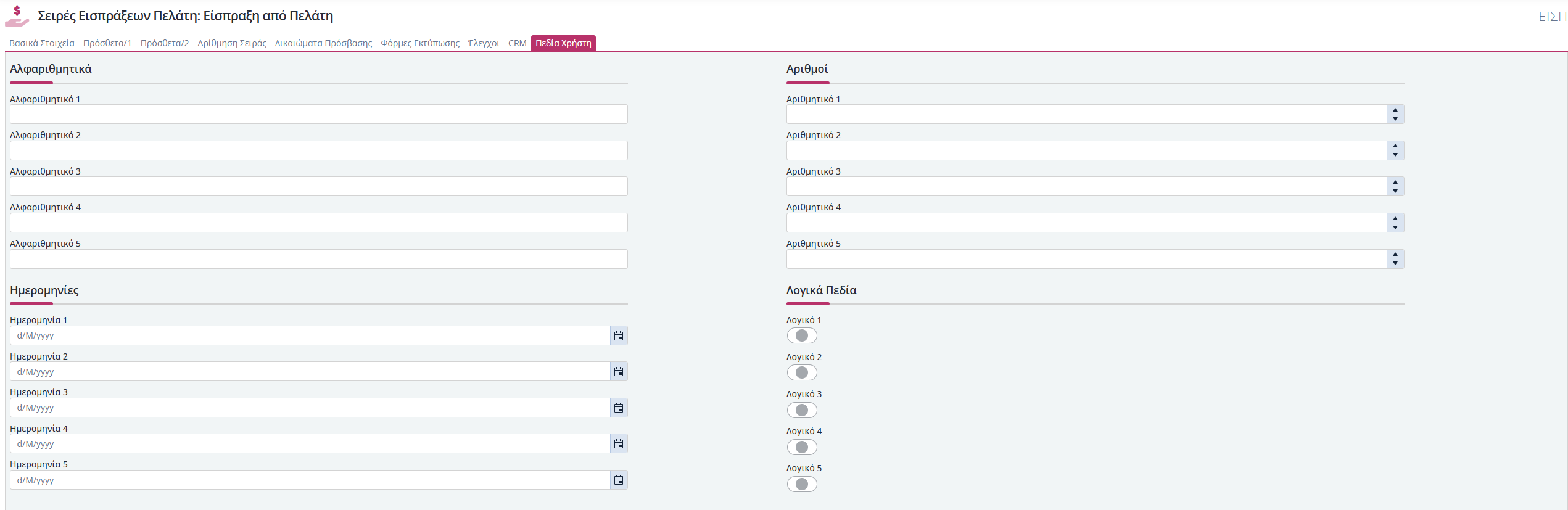Focus the Αλφαριθμητικό 5 text field
This screenshot has width=1568, height=510.
319,258
